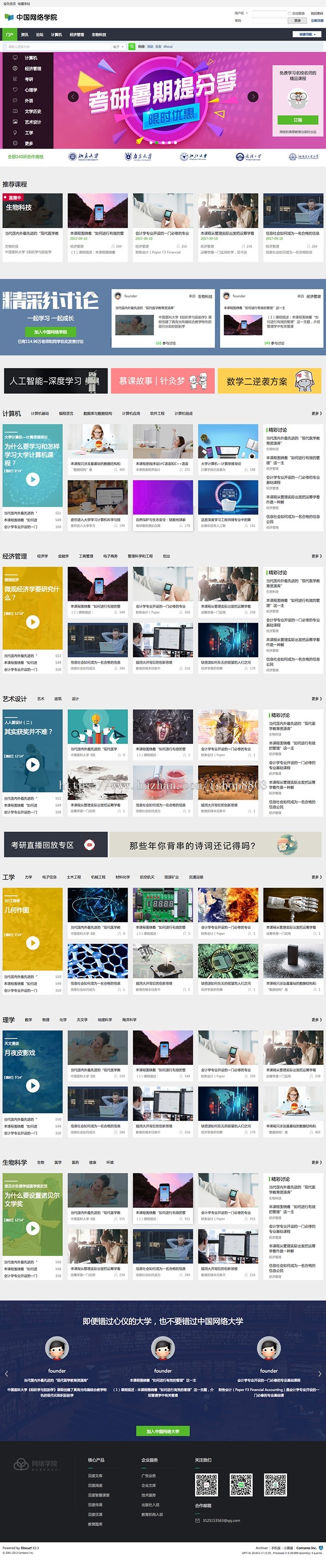Click the 考研 icon in sidebar
The width and height of the screenshot is (326, 1568).
click(15, 79)
